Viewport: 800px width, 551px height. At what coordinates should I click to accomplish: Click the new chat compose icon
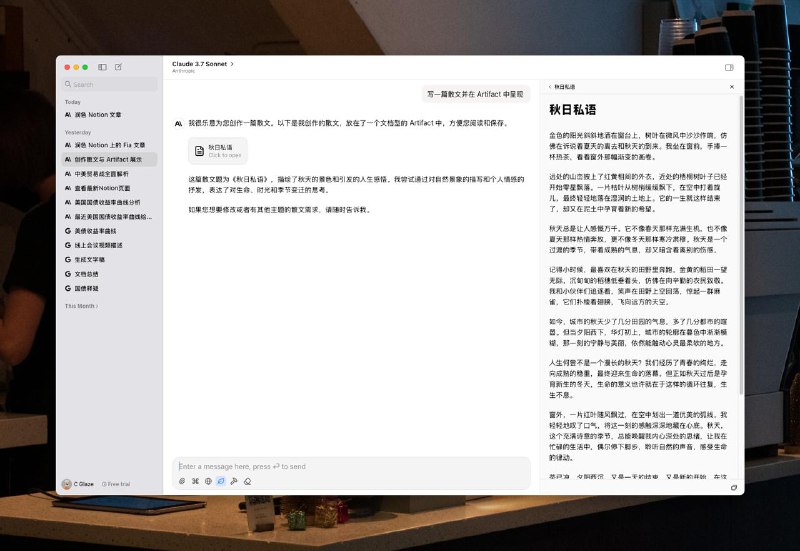tap(118, 67)
